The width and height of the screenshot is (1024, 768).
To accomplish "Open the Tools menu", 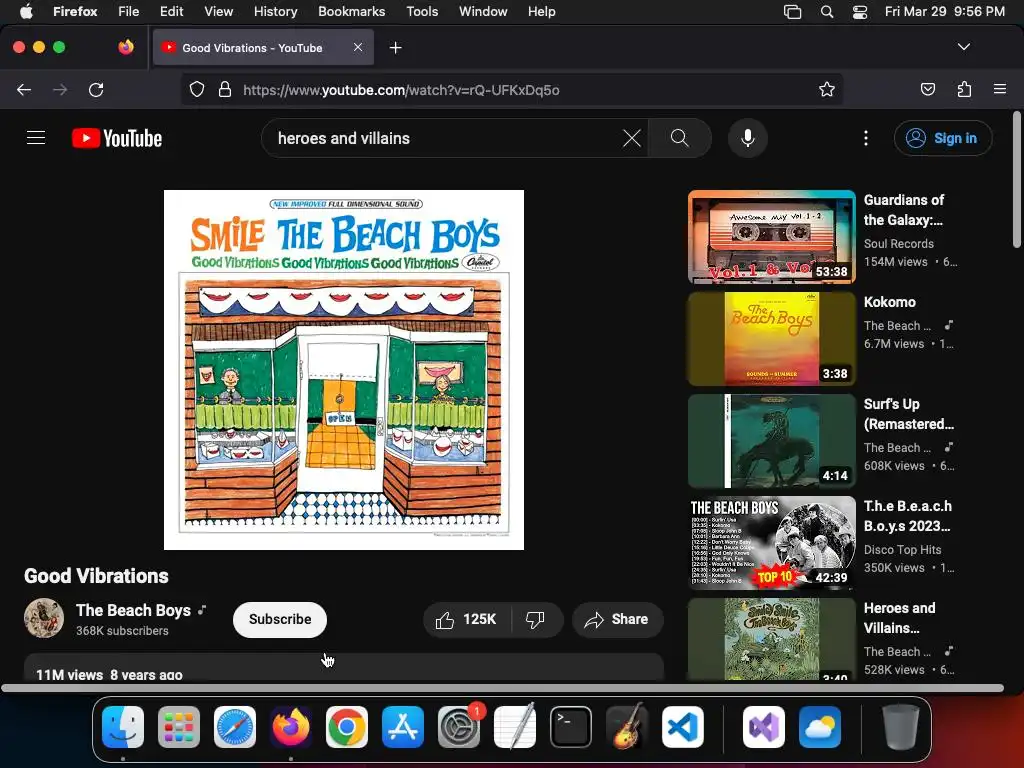I will pyautogui.click(x=422, y=11).
